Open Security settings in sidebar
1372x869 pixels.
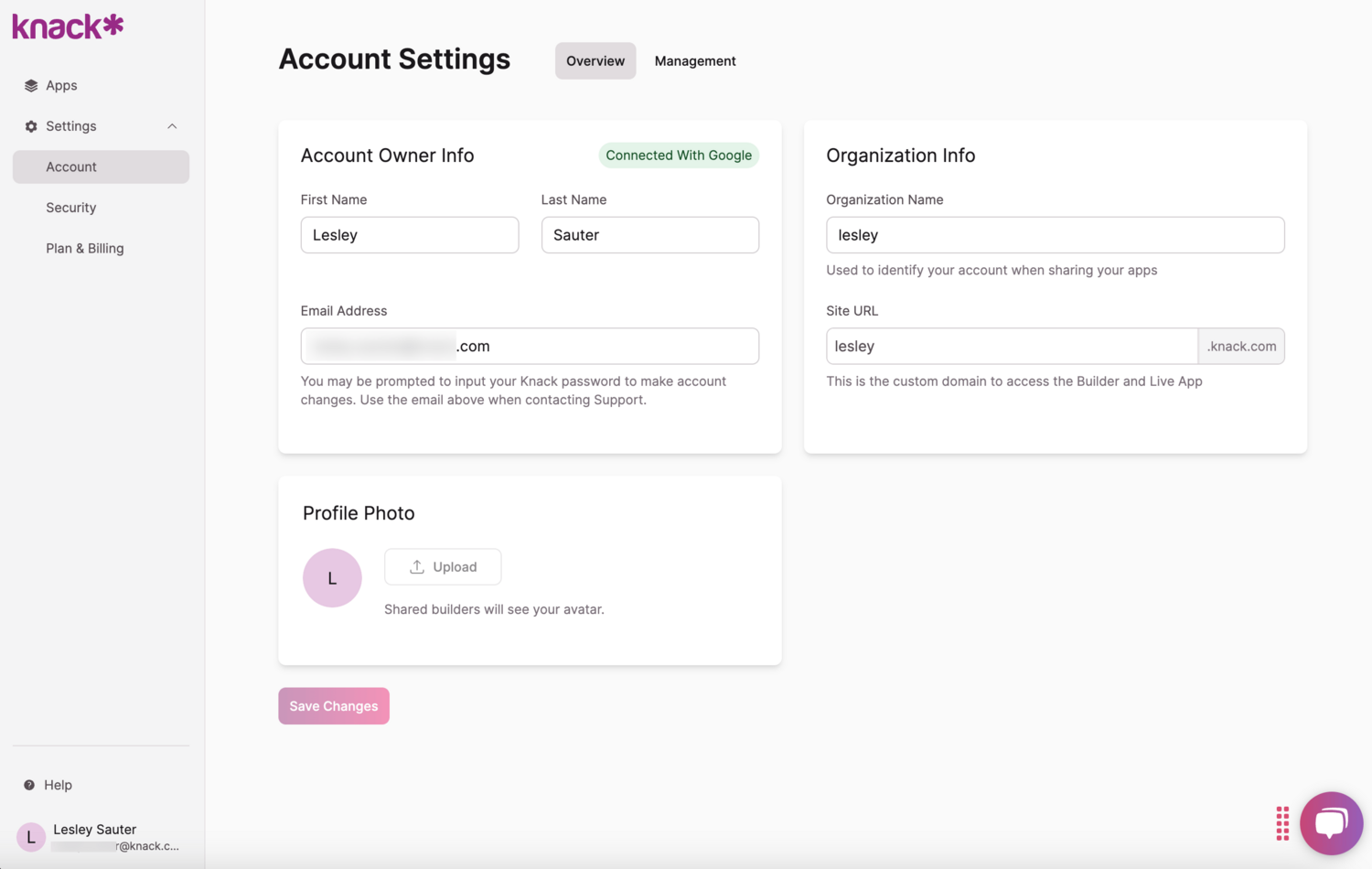click(71, 208)
